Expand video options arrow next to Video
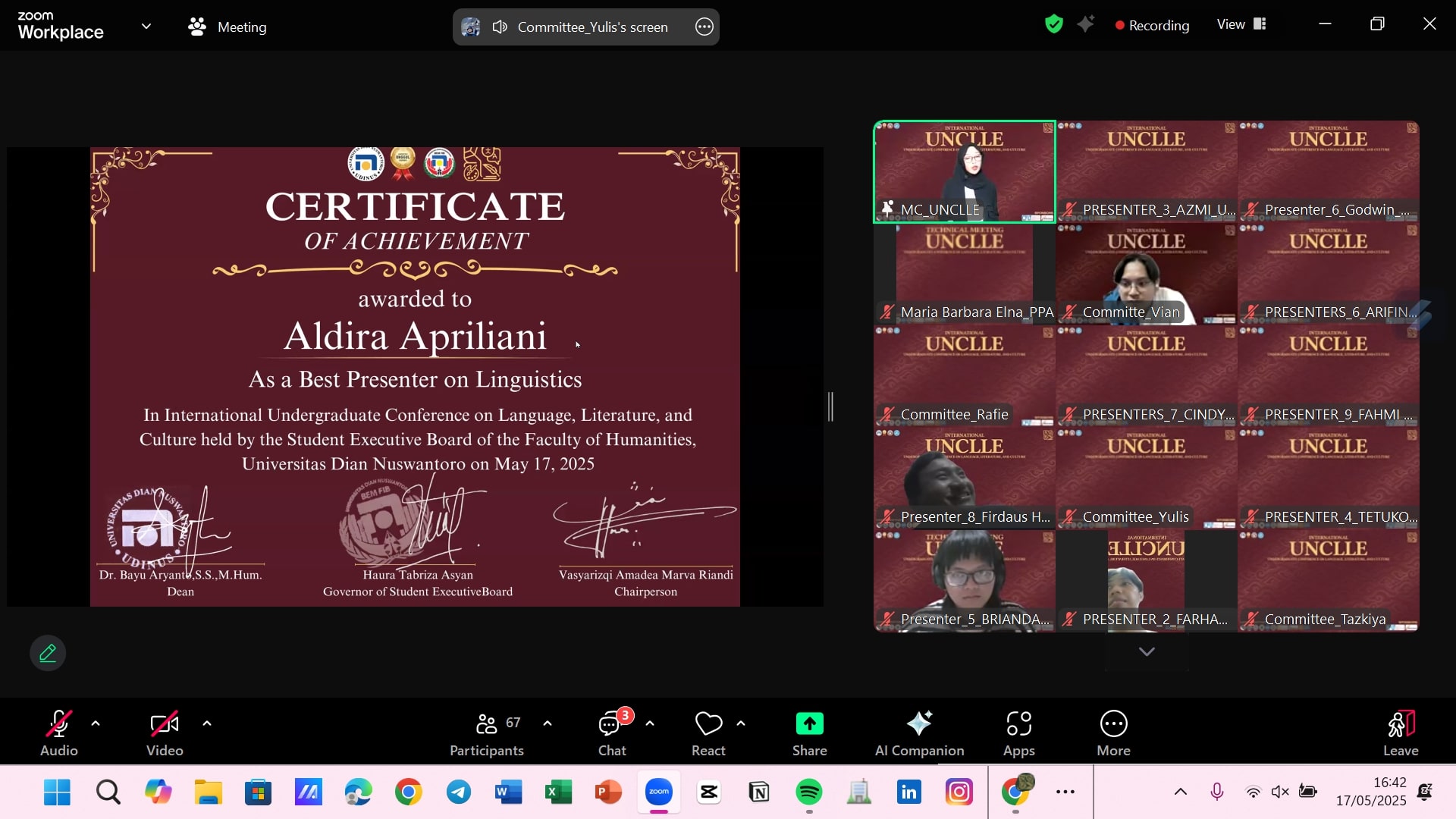The image size is (1456, 819). point(207,723)
